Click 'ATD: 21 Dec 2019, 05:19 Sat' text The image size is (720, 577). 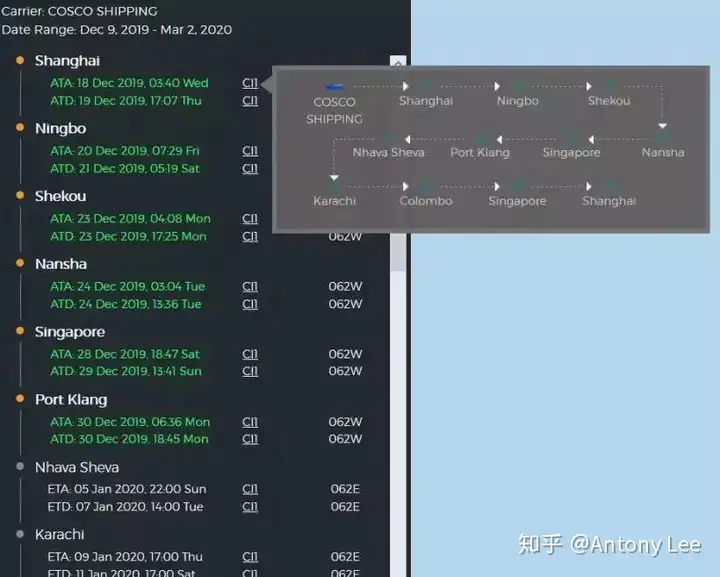(x=125, y=168)
